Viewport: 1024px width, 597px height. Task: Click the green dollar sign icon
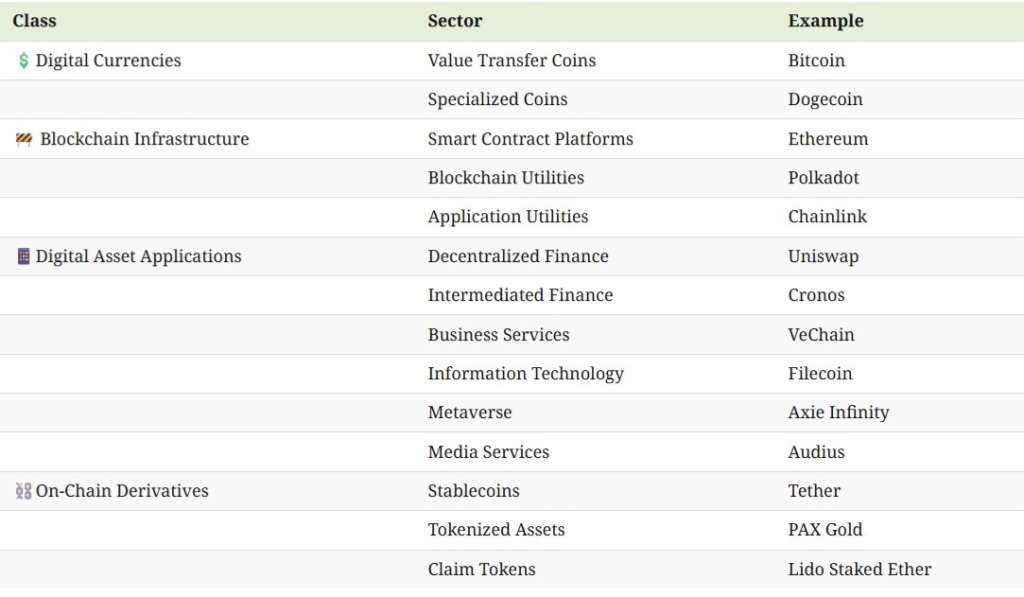[x=24, y=61]
